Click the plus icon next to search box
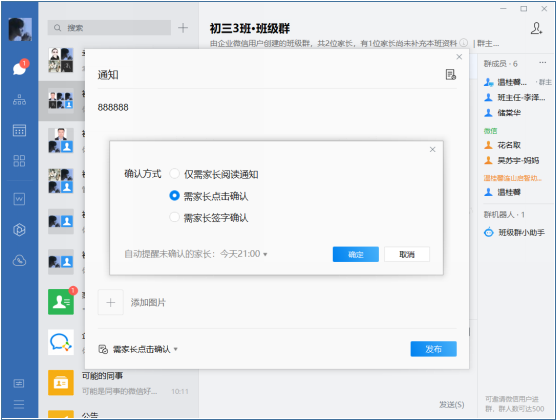The height and width of the screenshot is (420, 556). 183,28
